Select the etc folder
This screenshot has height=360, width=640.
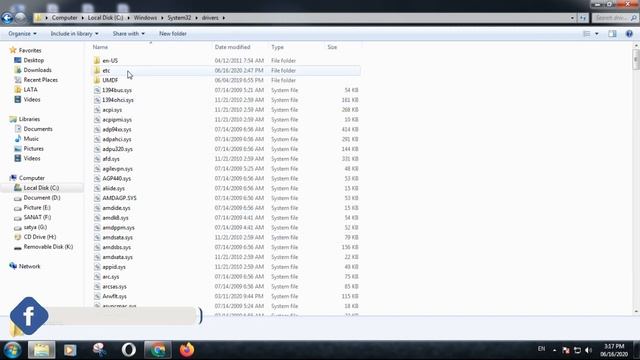tap(226, 70)
